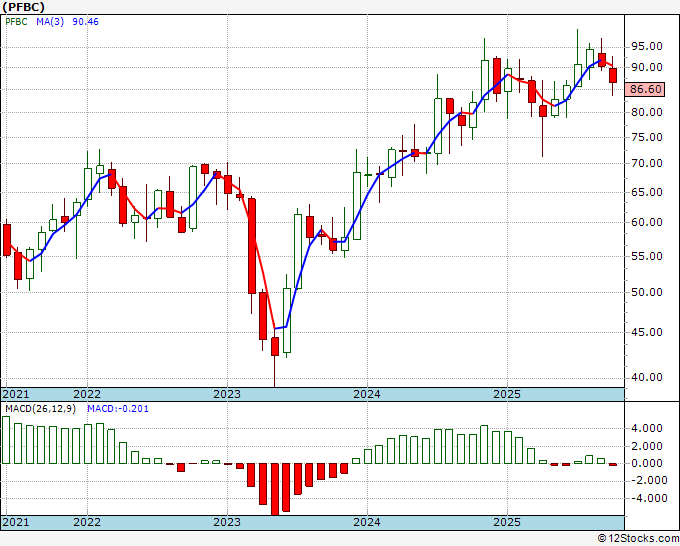The width and height of the screenshot is (680, 546).
Task: Click 2025 on the price chart timeline
Action: (507, 394)
